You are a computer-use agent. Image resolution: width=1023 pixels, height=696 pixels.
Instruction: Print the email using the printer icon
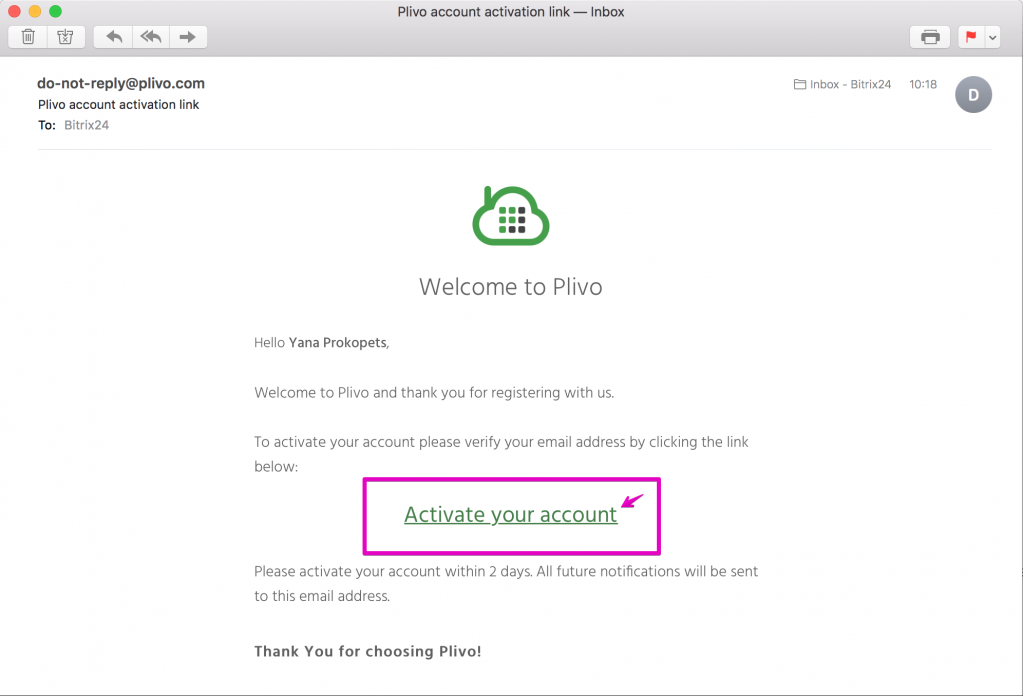click(930, 37)
